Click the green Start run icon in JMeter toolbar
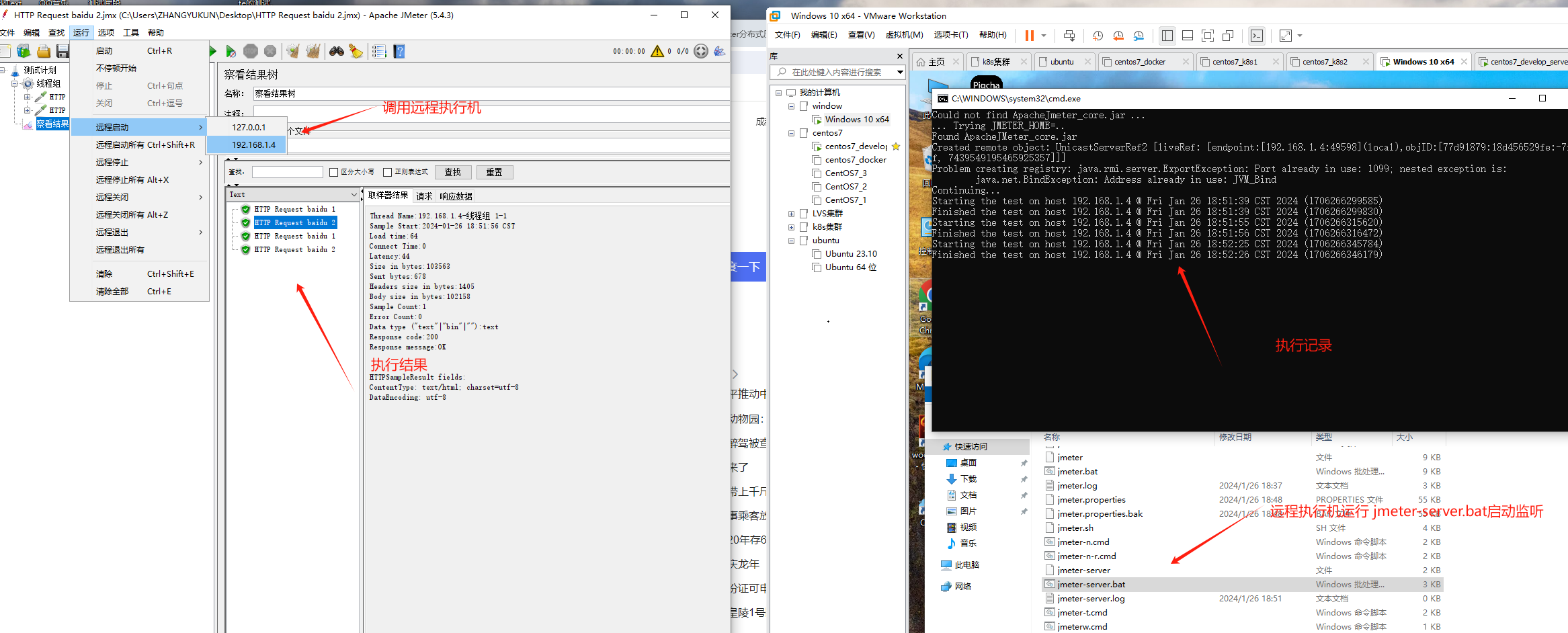This screenshot has height=633, width=1568. coord(212,51)
